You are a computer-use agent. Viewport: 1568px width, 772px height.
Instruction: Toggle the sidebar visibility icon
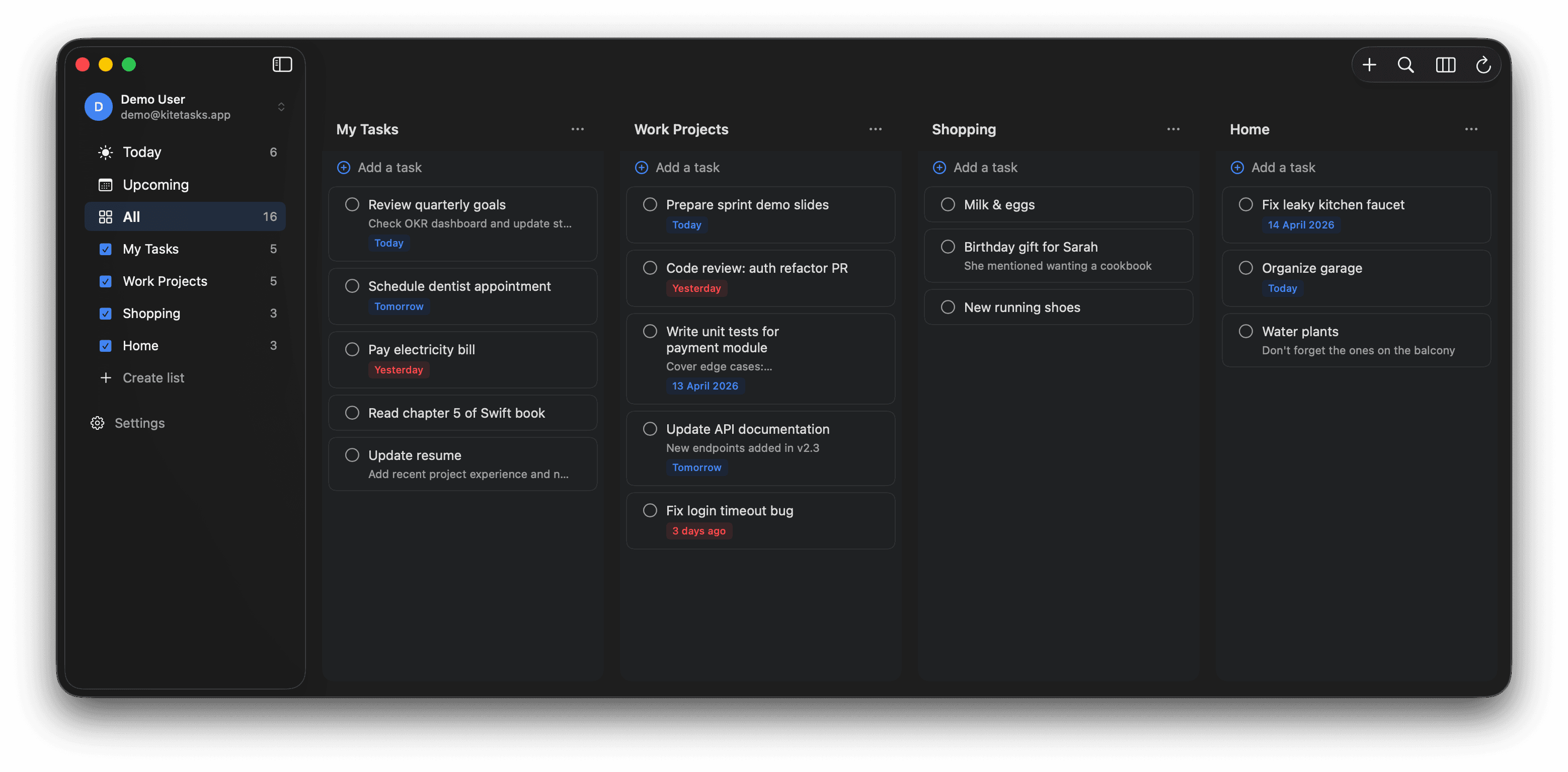coord(282,64)
